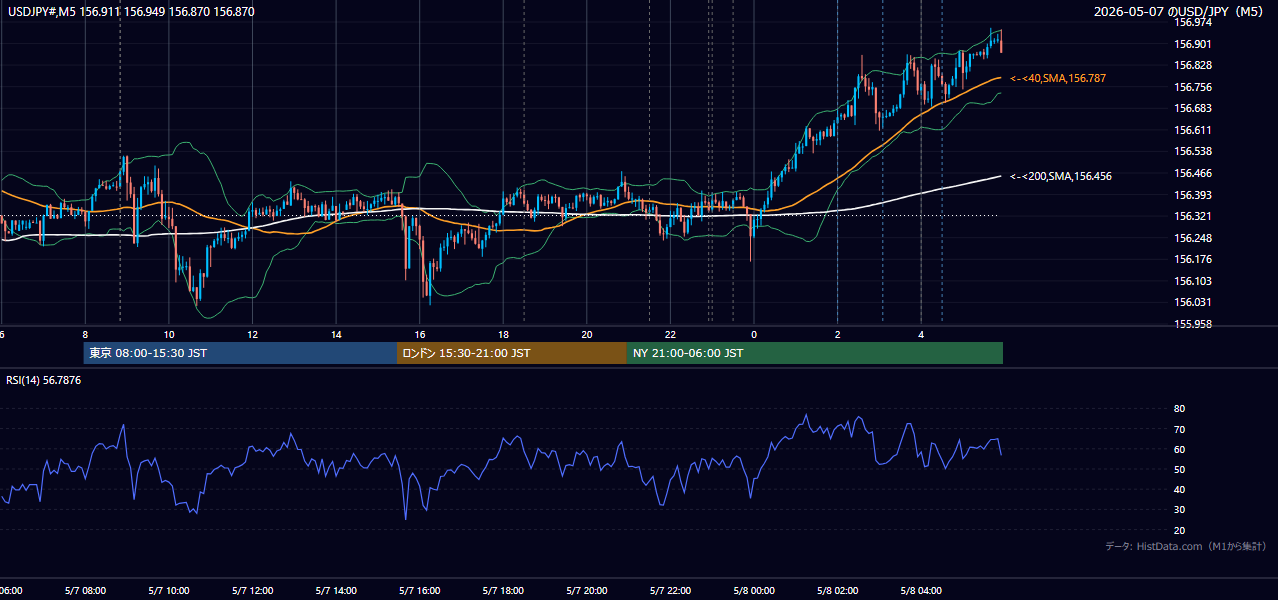The height and width of the screenshot is (600, 1278).
Task: Click bottom time label 5/7 10:00
Action: [x=168, y=591]
